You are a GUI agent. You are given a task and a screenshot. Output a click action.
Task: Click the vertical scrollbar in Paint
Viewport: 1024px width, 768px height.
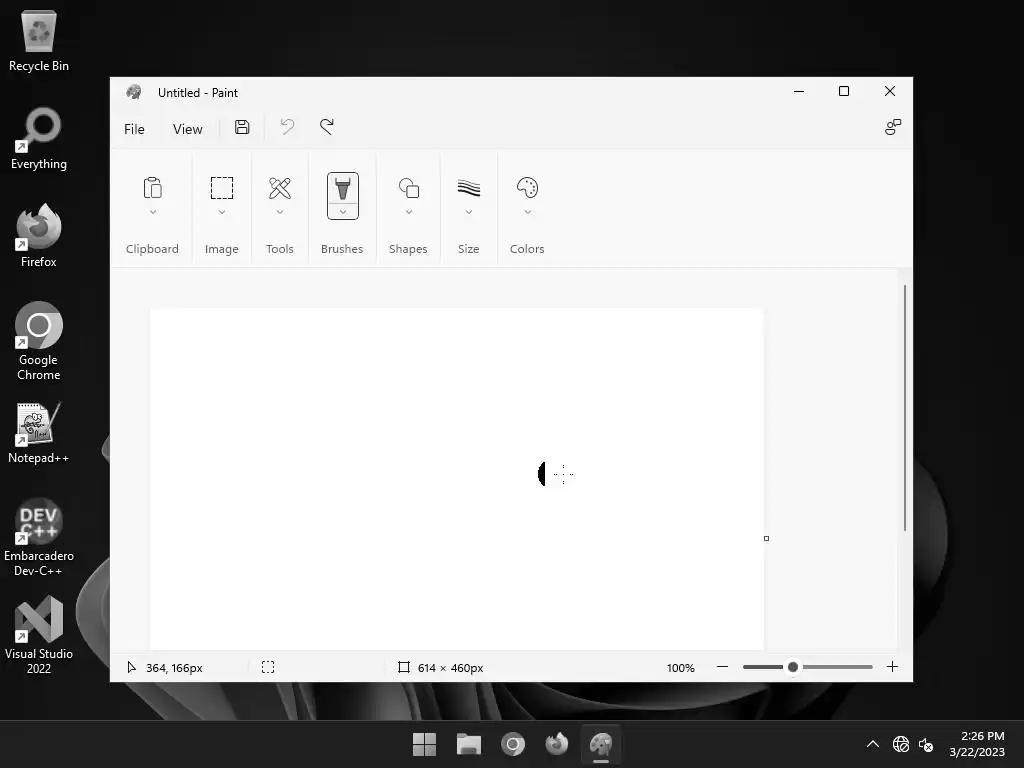tap(904, 408)
